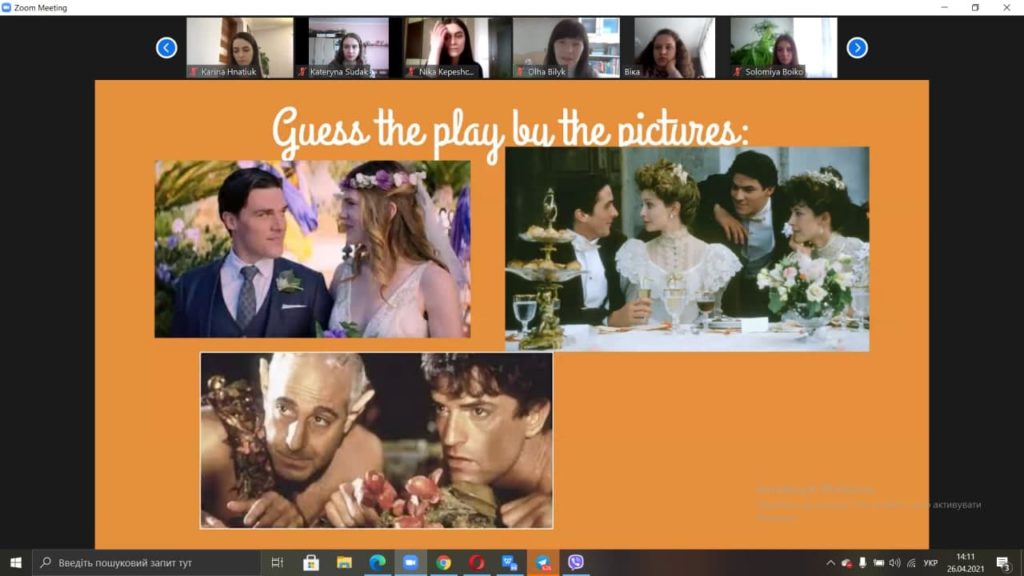Switch the УКР keyboard language indicator
Screen dimensions: 1024x576
931,563
